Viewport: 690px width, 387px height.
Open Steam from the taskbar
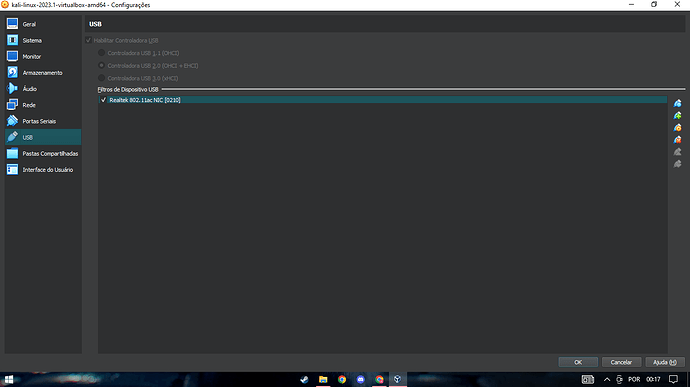[304, 379]
